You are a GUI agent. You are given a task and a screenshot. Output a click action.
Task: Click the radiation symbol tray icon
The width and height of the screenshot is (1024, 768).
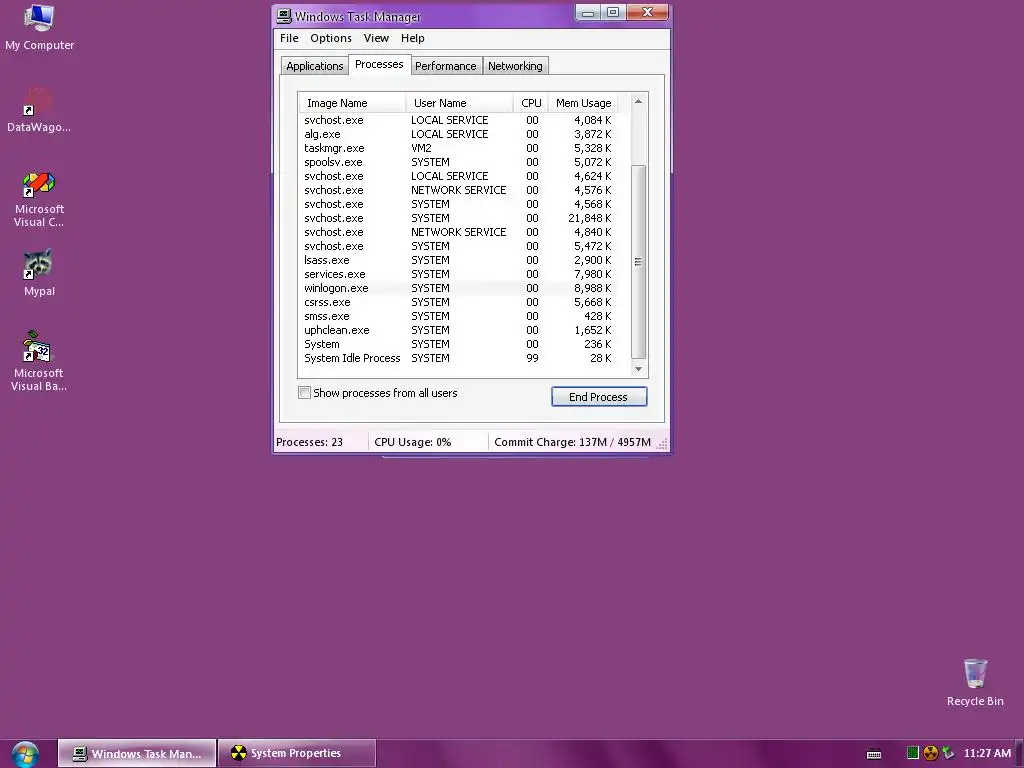point(930,753)
